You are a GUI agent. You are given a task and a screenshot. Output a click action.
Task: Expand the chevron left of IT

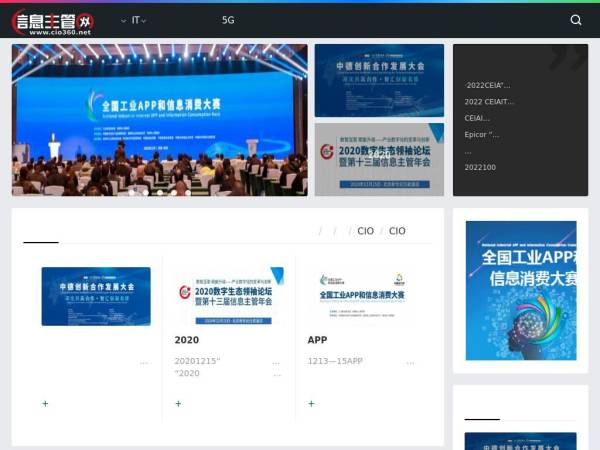(123, 21)
